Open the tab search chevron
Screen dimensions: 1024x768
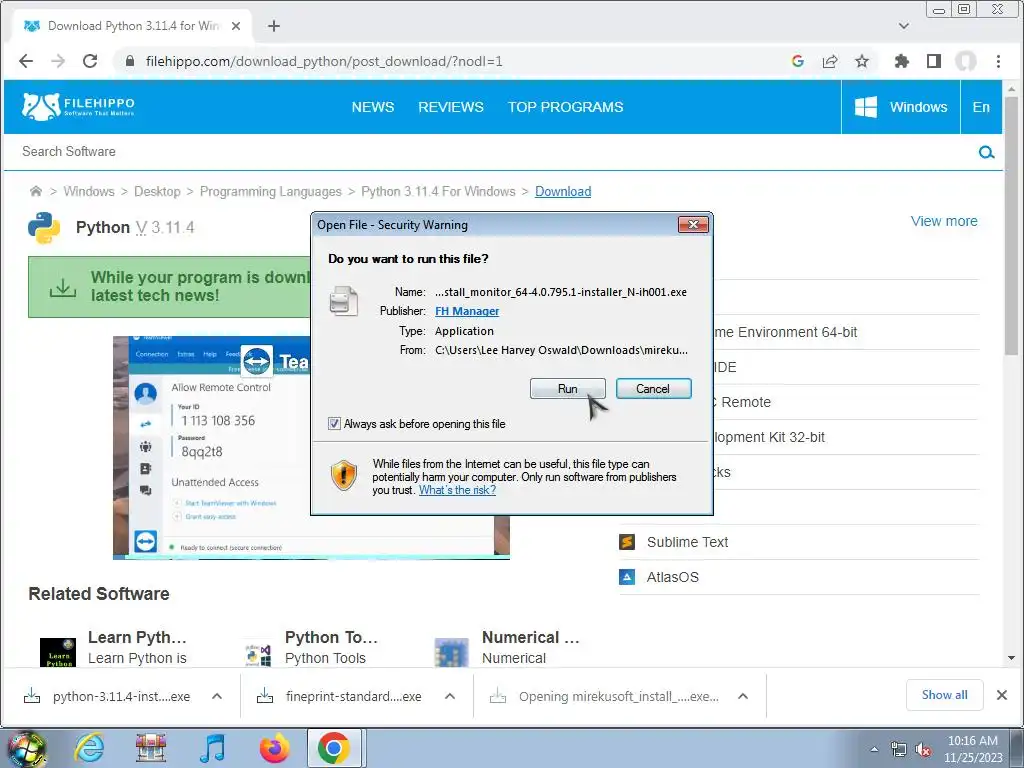[904, 26]
